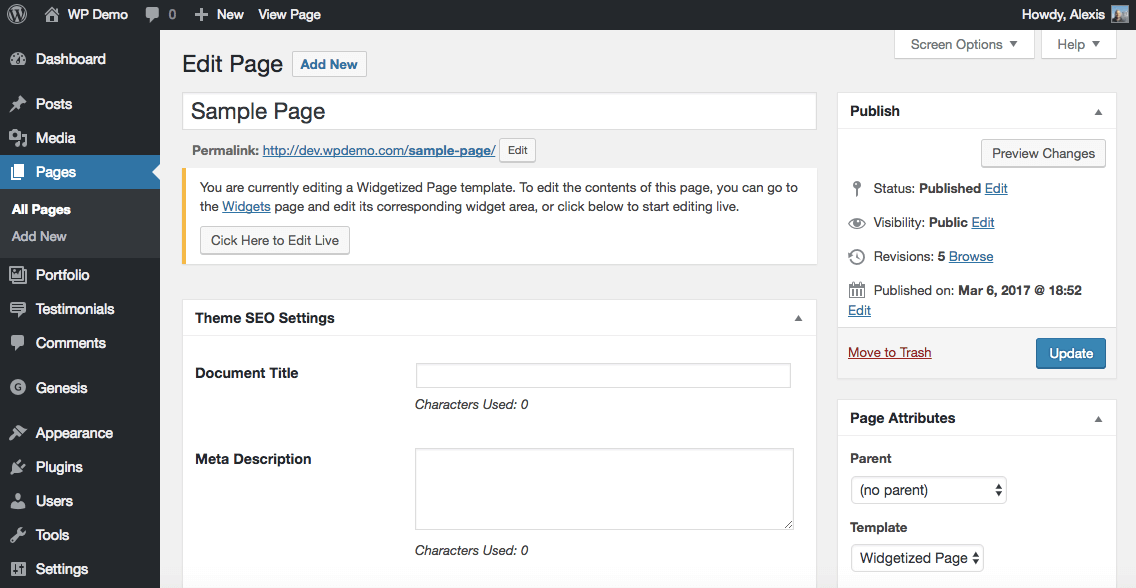Open the Template dropdown showing Widgetized Page
The image size is (1136, 588).
click(x=917, y=558)
